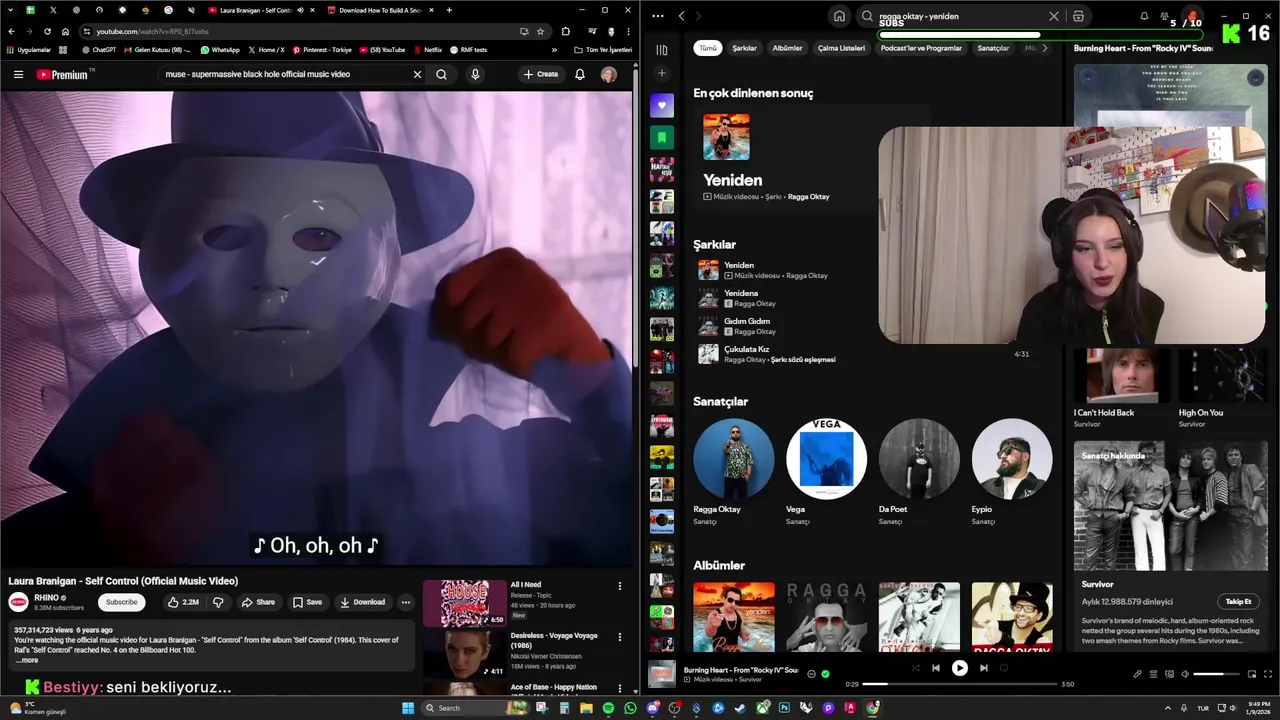
Task: Open options for Desireless Voyage Voyage suggestion
Action: click(x=619, y=637)
